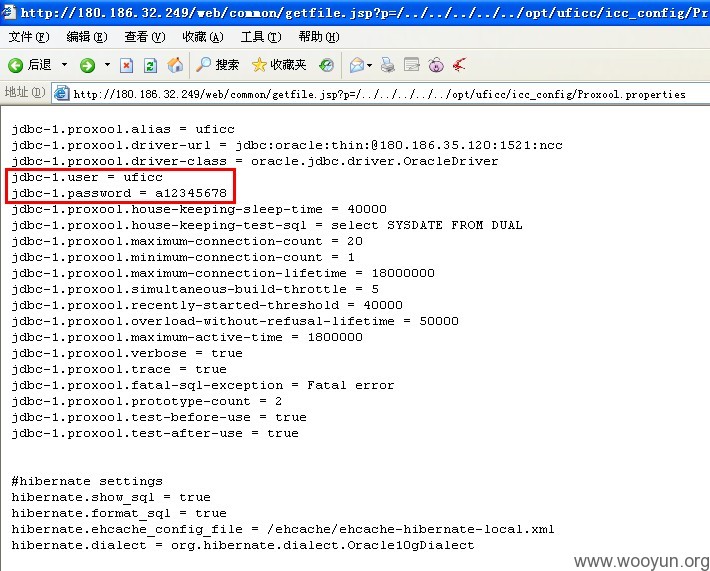Expand the Mail dropdown arrow
Screen dimensions: 710x571
coord(369,65)
